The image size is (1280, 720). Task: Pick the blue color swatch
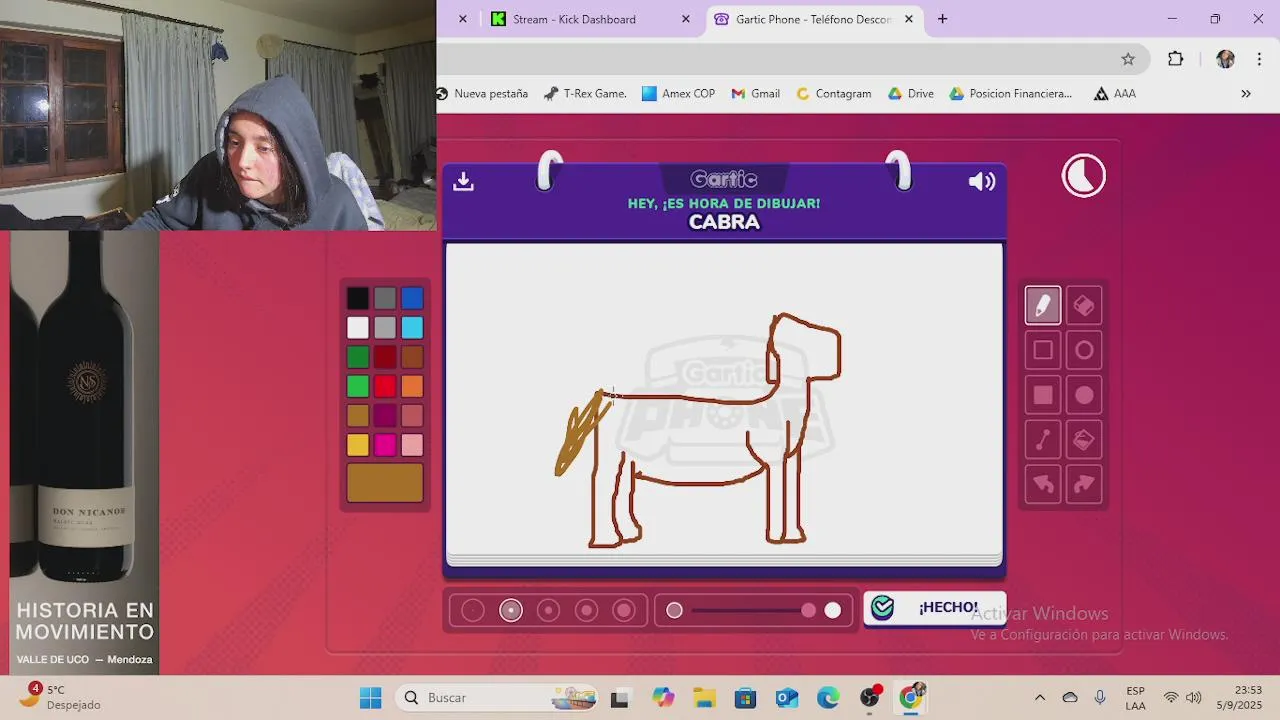[x=412, y=298]
